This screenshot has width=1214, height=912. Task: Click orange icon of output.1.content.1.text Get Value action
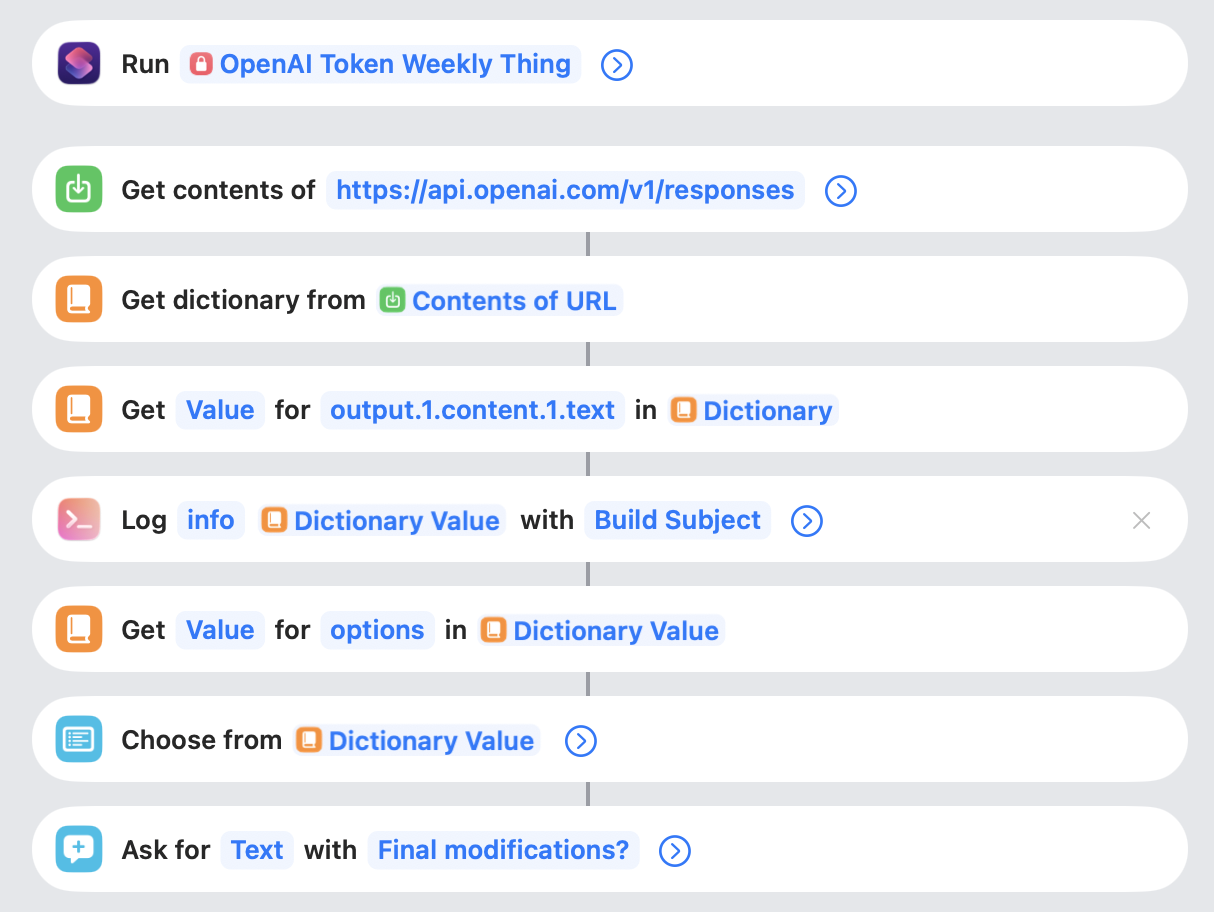pyautogui.click(x=79, y=409)
